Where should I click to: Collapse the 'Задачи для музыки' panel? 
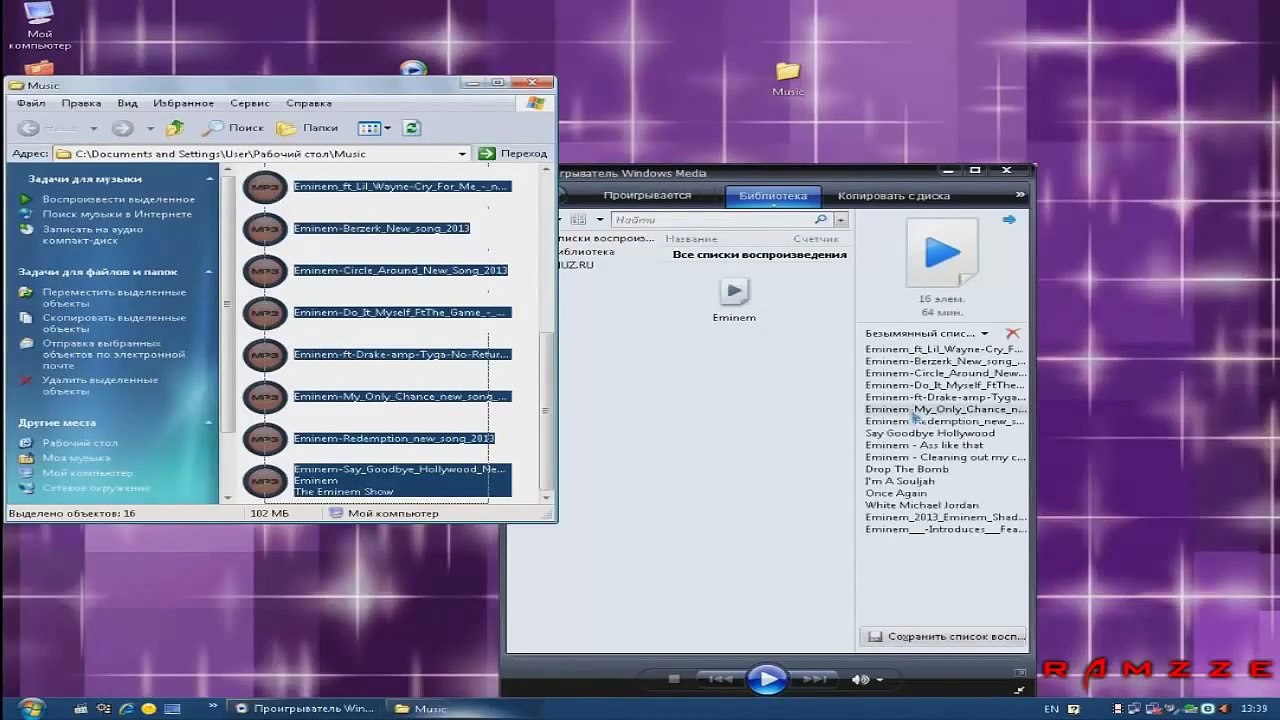[210, 179]
